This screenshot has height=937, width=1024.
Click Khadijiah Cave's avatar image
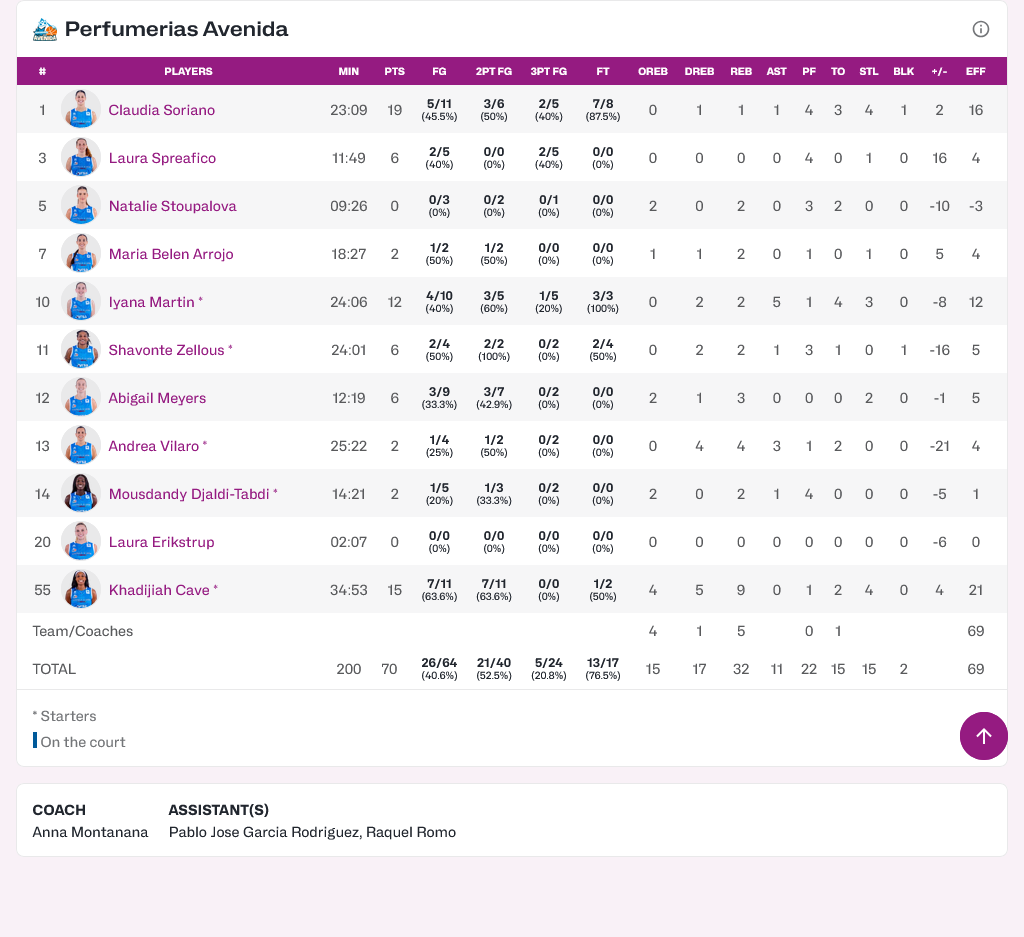(x=81, y=590)
